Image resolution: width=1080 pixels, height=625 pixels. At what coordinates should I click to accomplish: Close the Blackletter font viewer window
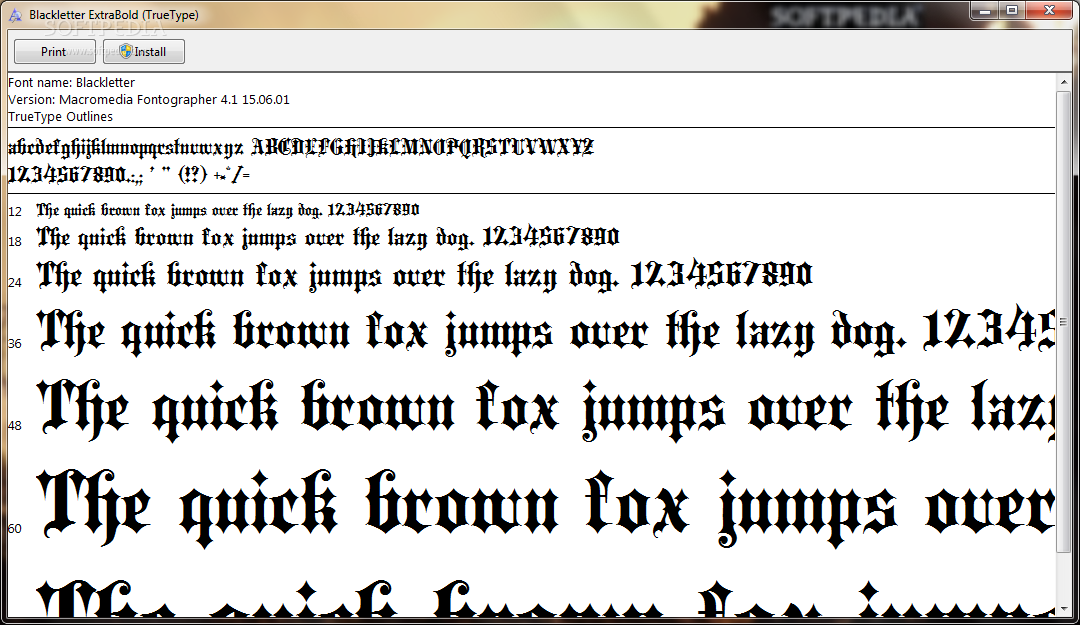(1049, 10)
